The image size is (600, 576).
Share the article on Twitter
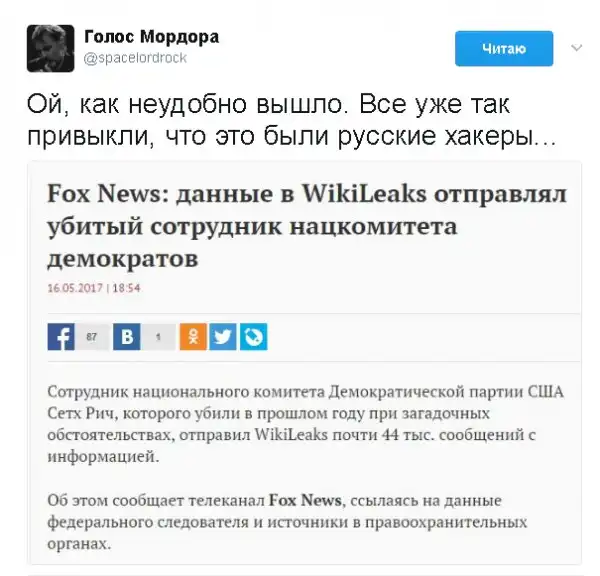click(223, 337)
